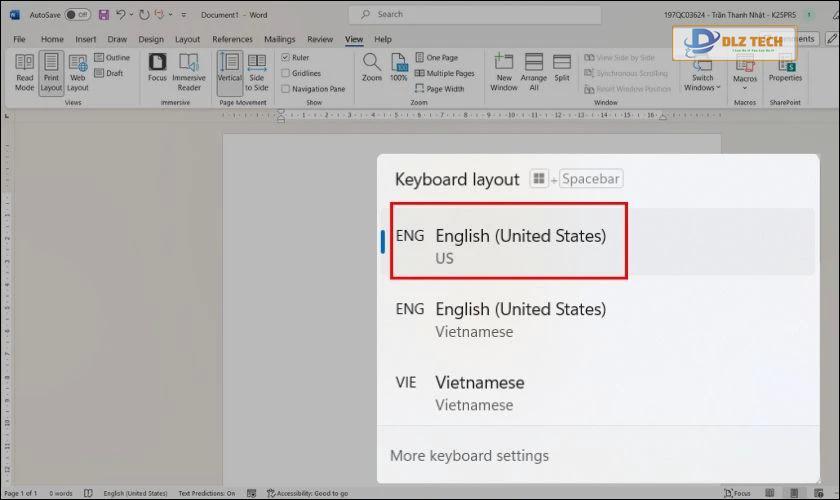
Task: Open the Help tab
Action: [382, 39]
